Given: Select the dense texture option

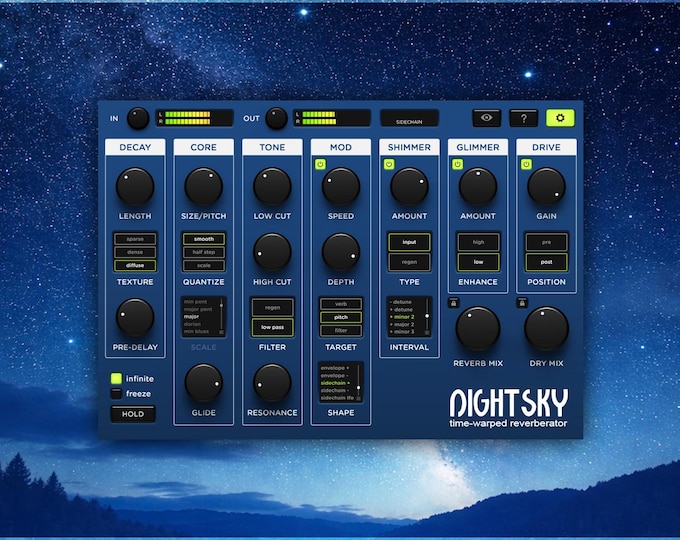Looking at the screenshot, I should (135, 252).
